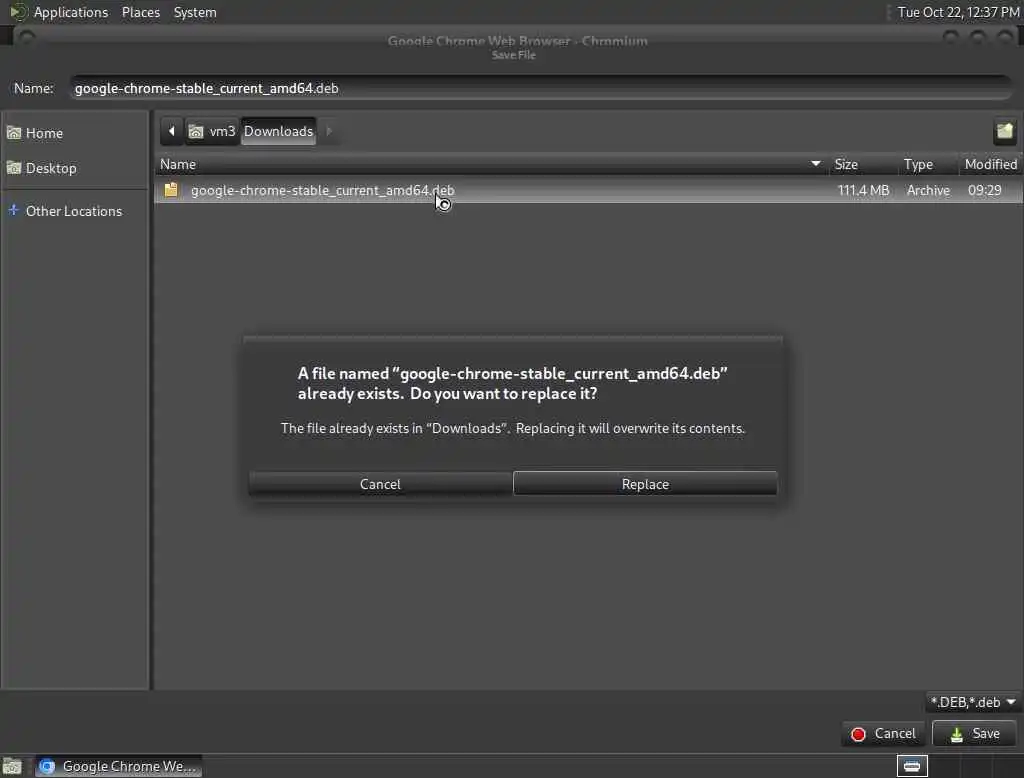Click Replace in the overwrite dialog
The image size is (1024, 778).
645,483
